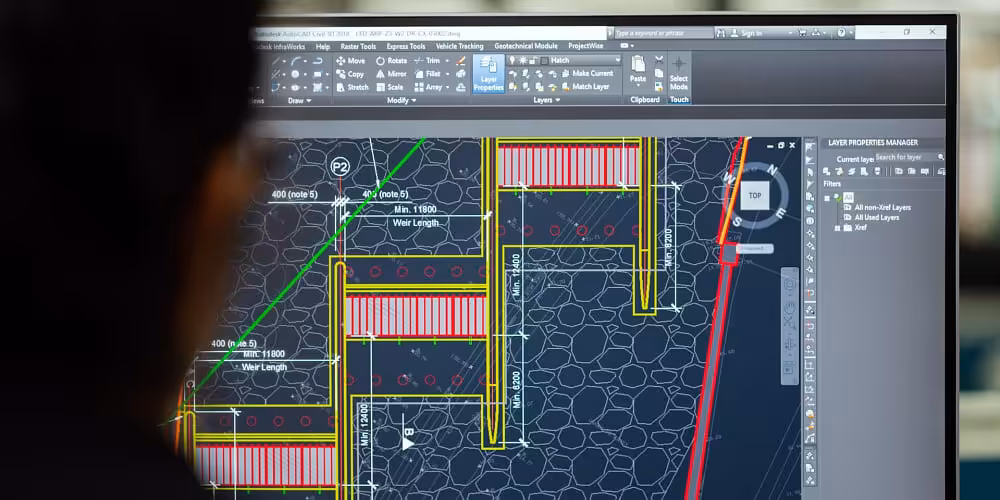
Task: Click the Match Layer icon
Action: point(566,87)
